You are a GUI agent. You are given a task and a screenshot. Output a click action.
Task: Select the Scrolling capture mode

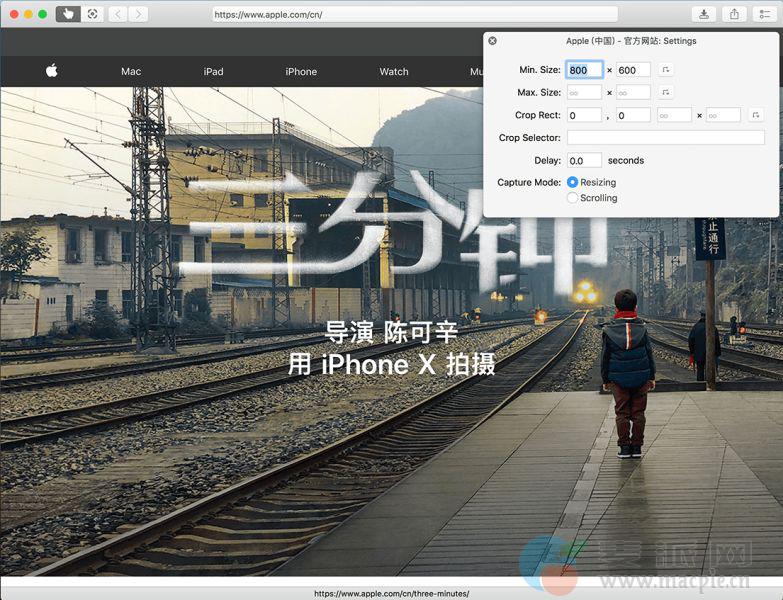click(x=573, y=198)
